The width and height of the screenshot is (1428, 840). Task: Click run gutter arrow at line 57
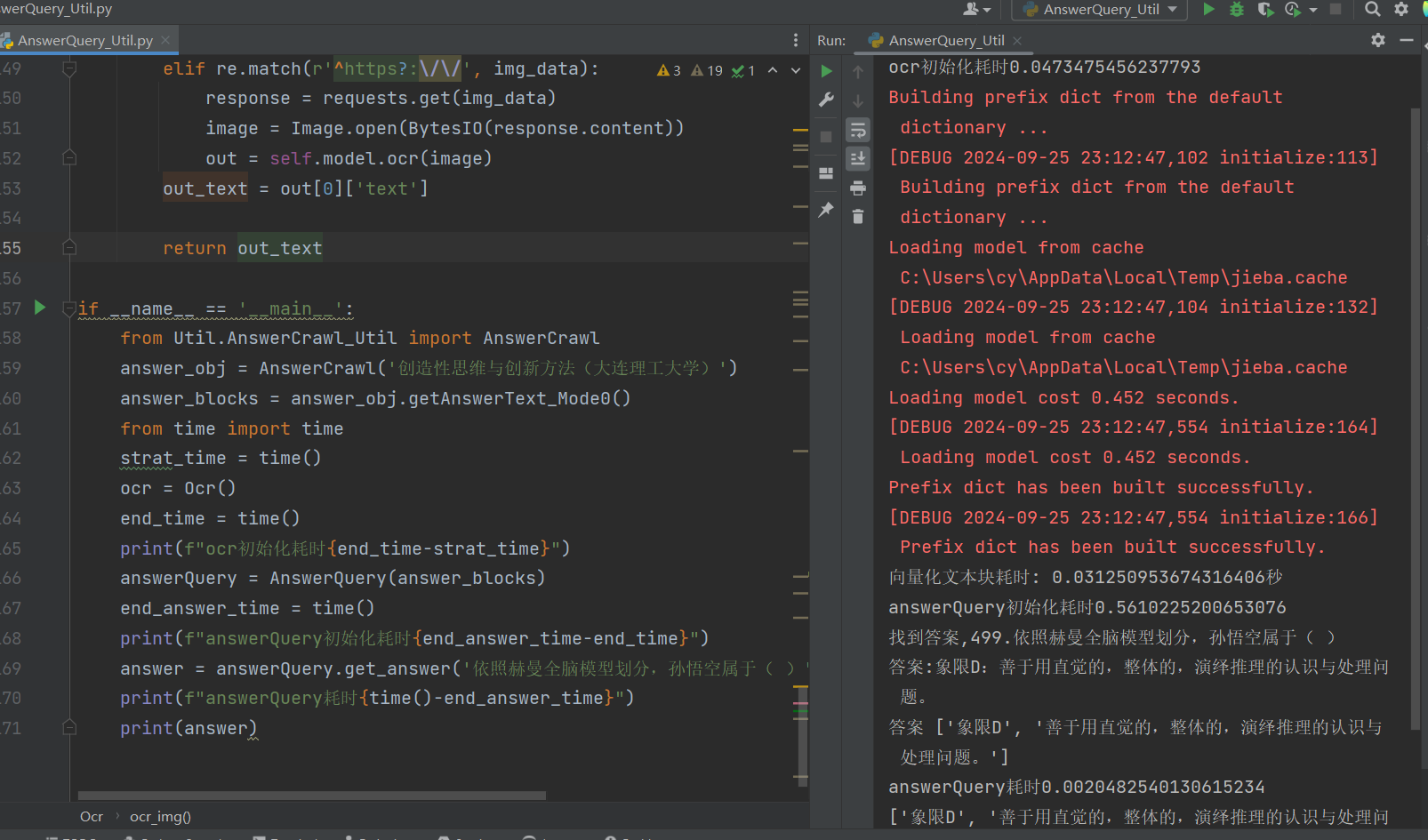40,308
